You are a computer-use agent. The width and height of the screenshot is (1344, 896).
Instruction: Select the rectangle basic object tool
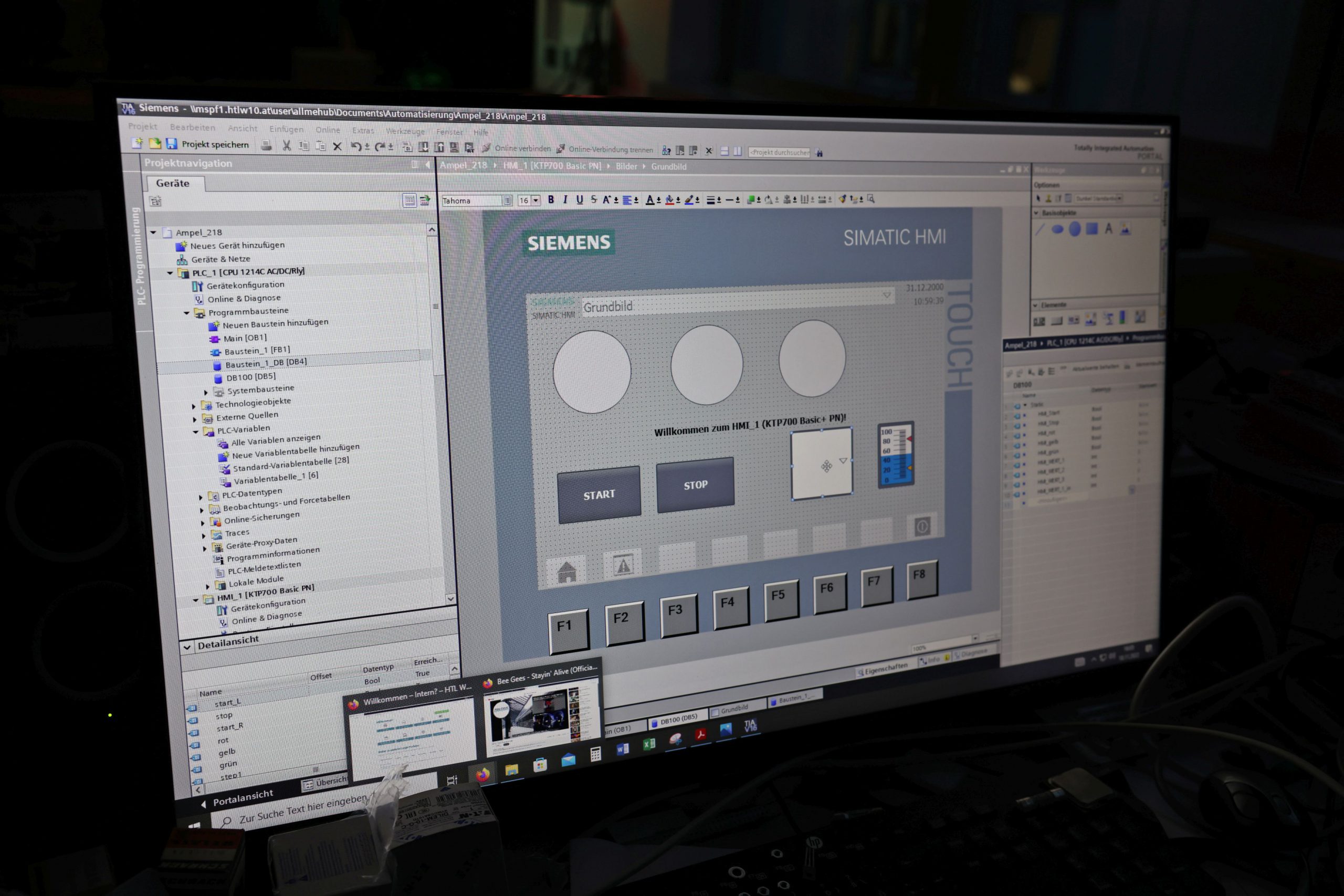(x=1092, y=229)
